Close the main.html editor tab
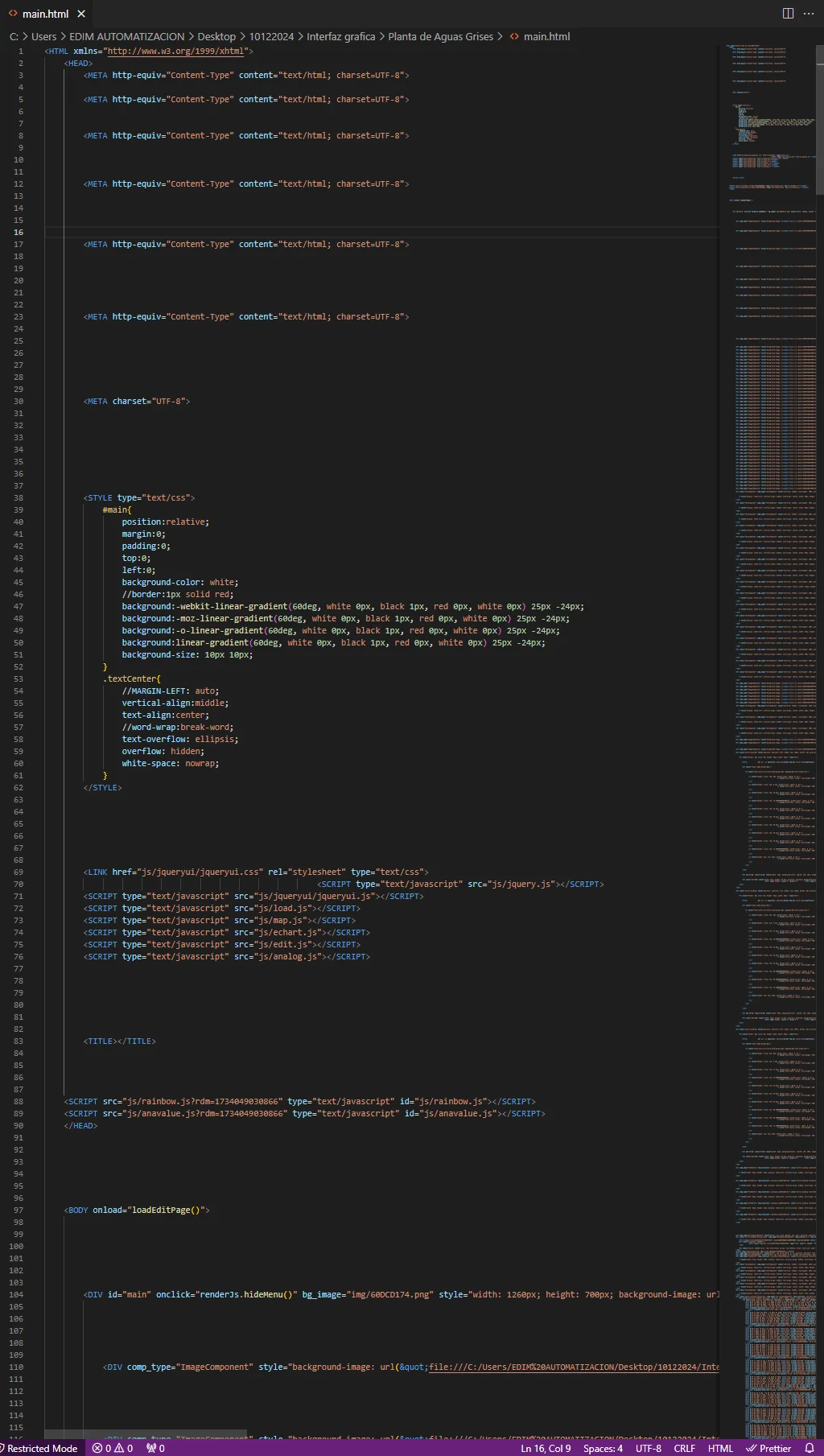824x1456 pixels. click(x=81, y=14)
